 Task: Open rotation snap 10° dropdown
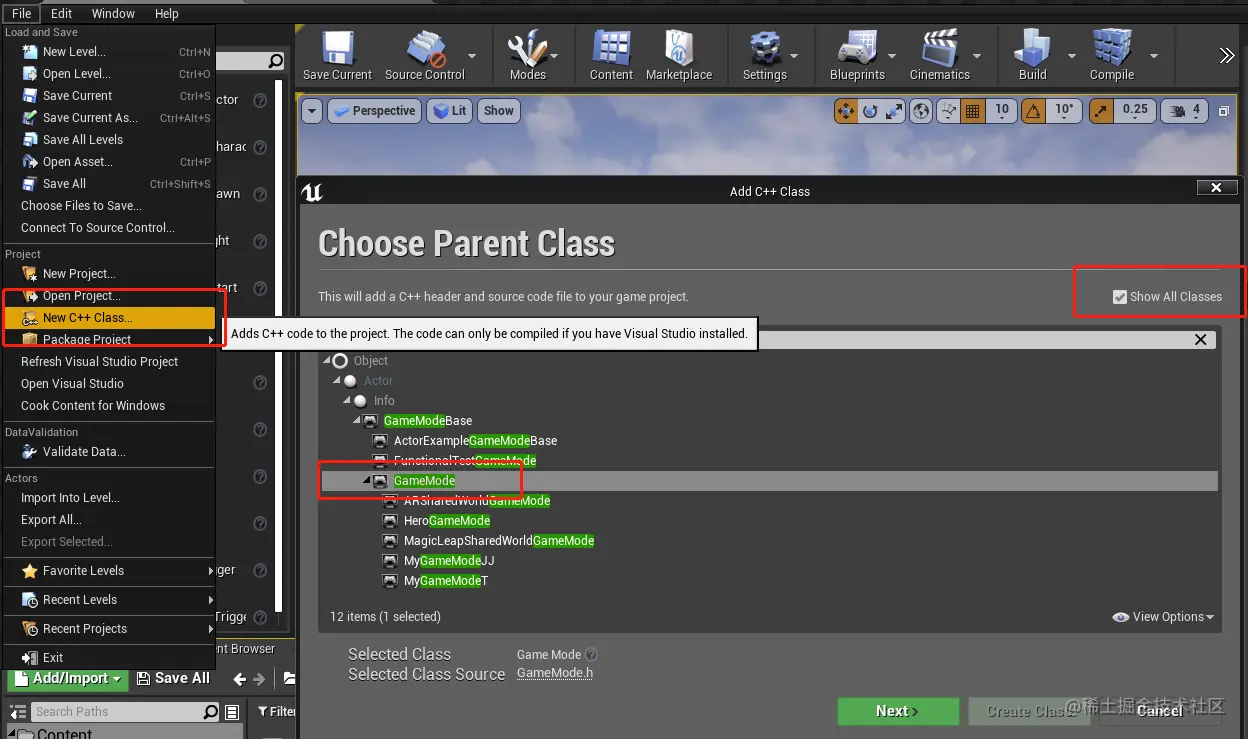1063,110
